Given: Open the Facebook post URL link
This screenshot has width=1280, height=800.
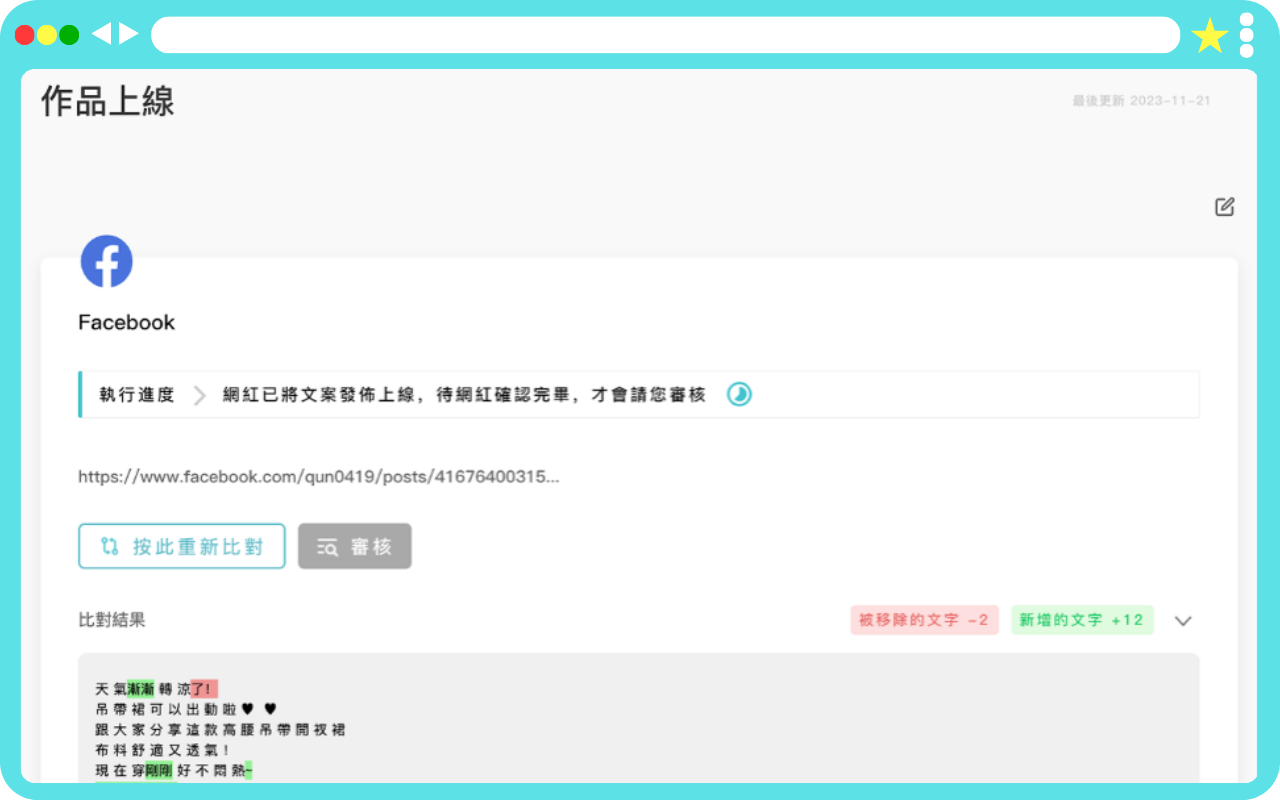Looking at the screenshot, I should click(x=319, y=476).
